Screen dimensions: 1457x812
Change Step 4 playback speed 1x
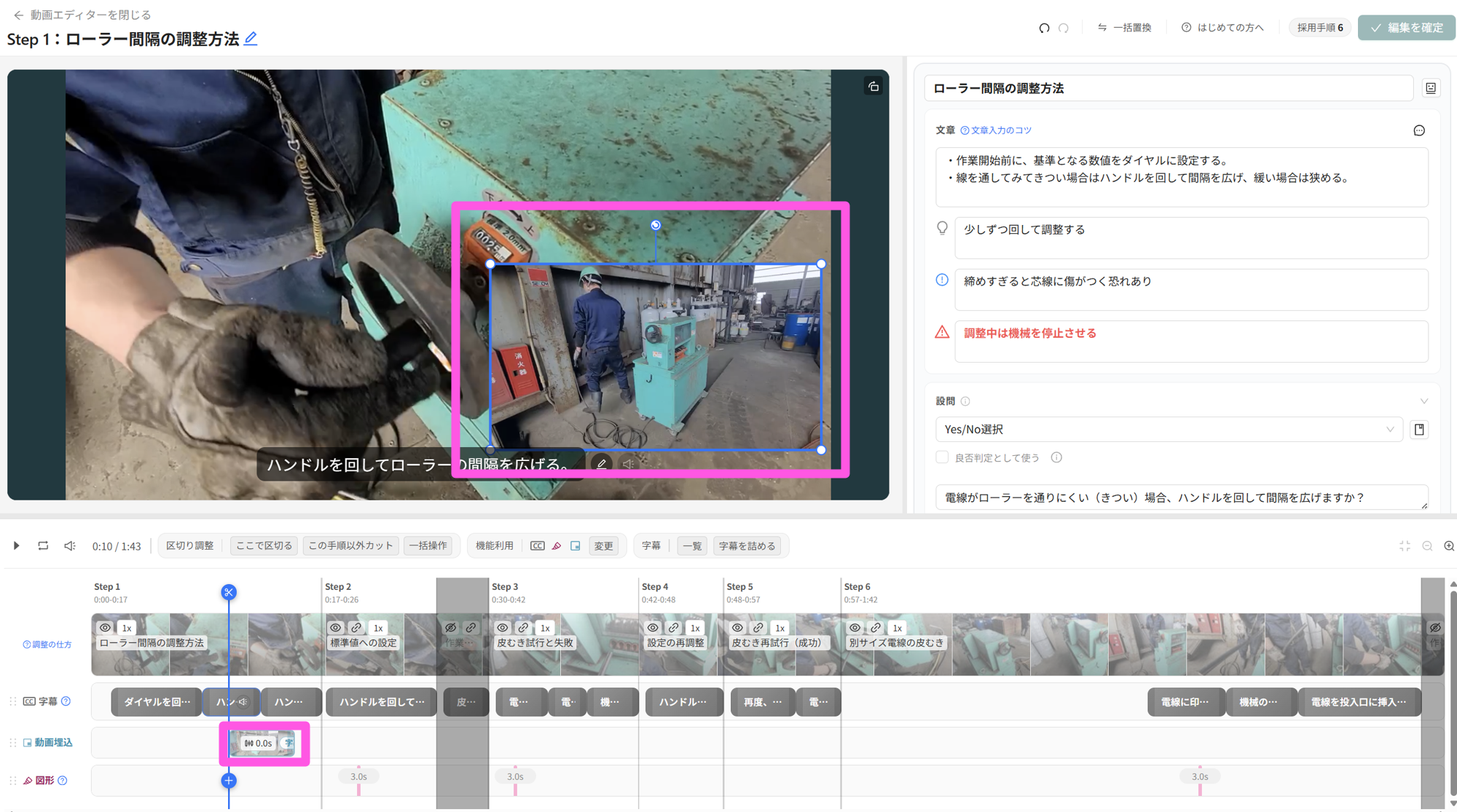click(695, 628)
